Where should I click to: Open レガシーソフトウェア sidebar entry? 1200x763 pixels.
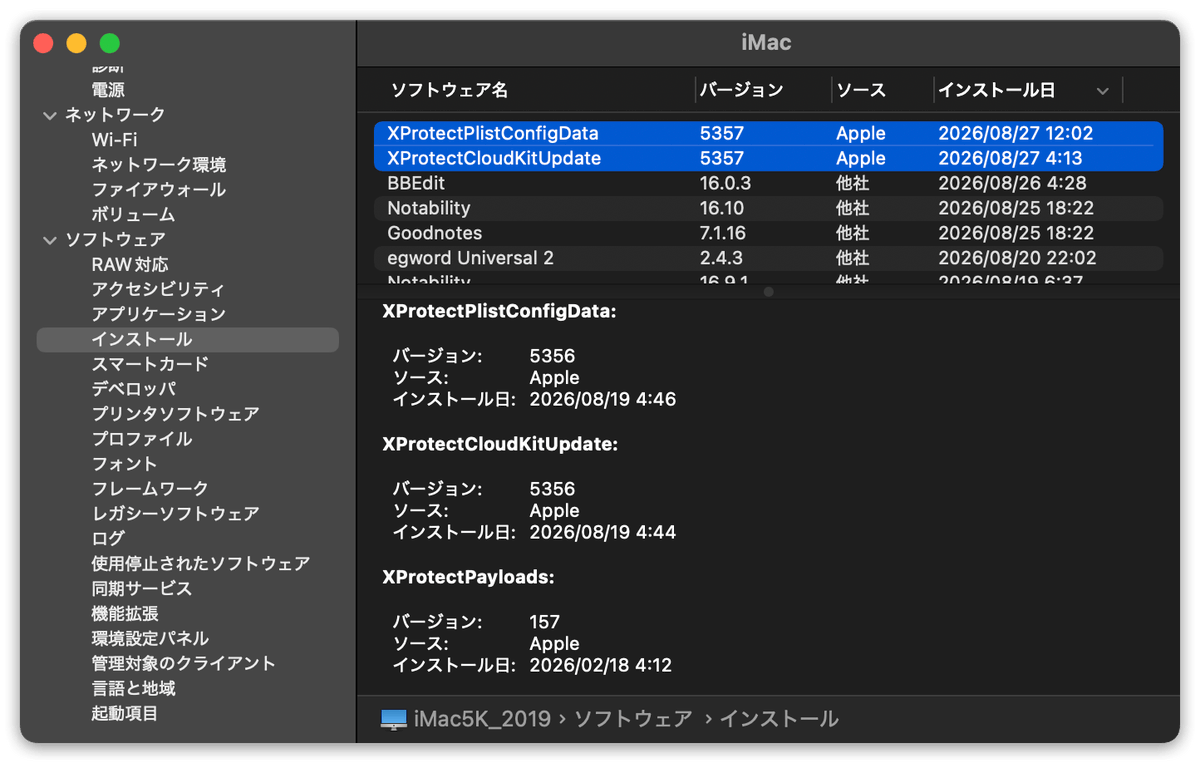175,514
